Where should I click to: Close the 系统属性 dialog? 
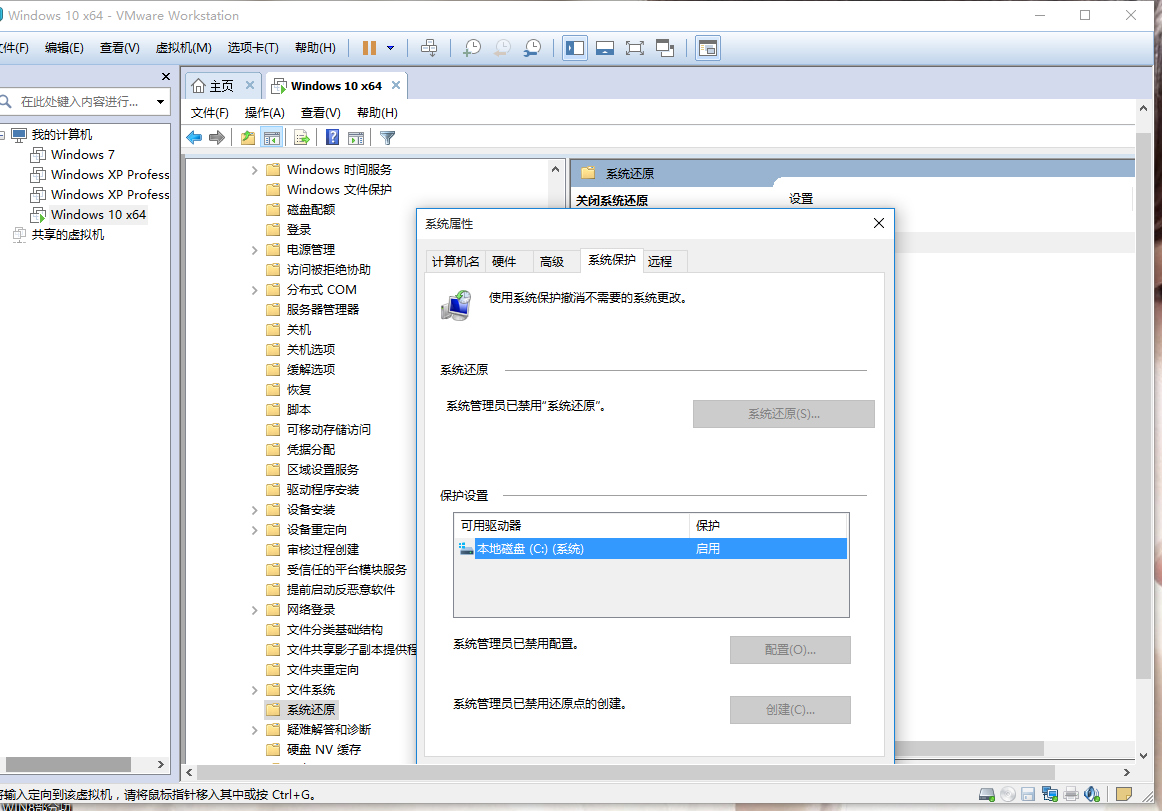(878, 223)
